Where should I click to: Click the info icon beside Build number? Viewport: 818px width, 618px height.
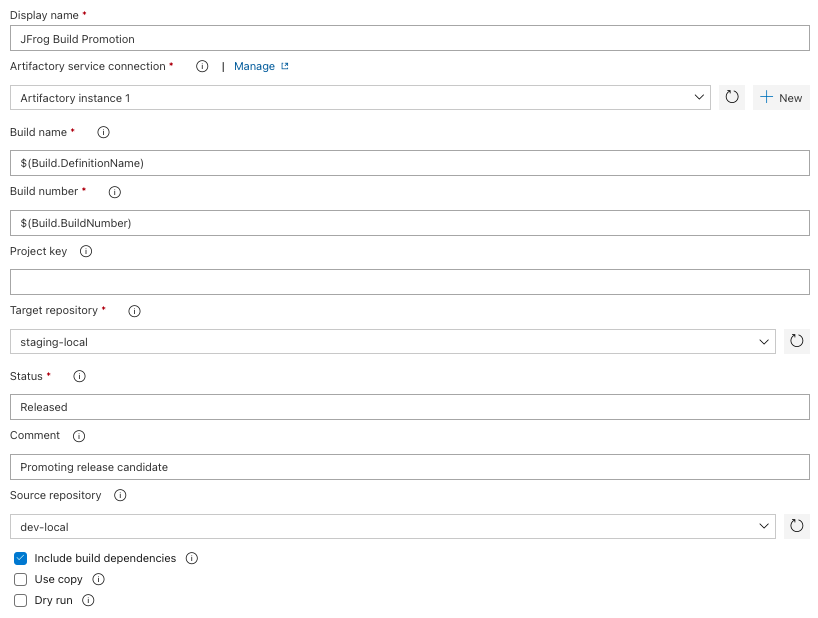pos(114,191)
